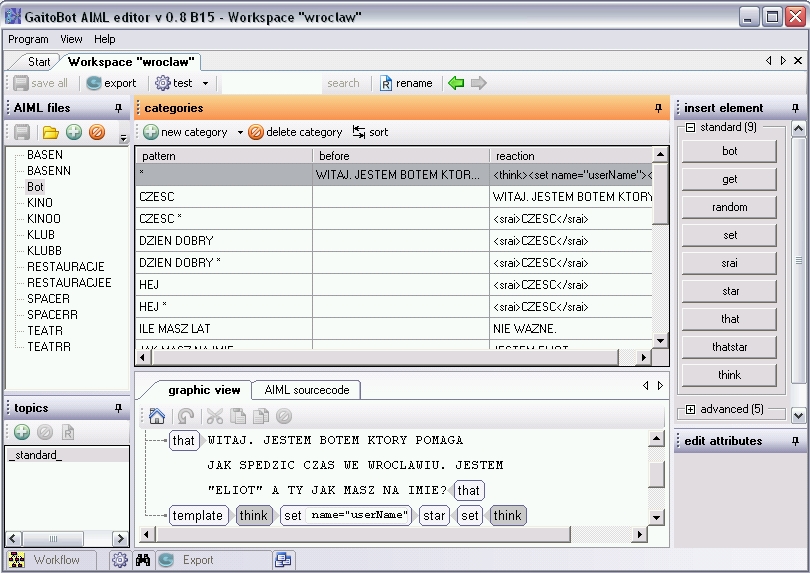The width and height of the screenshot is (810, 573).
Task: Switch to the Start tab
Action: (x=39, y=62)
